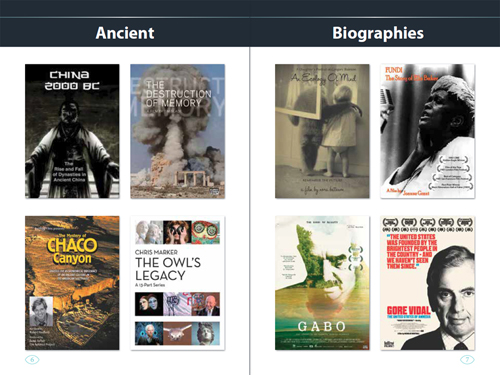Select Fundi: The Story of Ella Baker cover
This screenshot has height=375, width=500.
(x=428, y=131)
